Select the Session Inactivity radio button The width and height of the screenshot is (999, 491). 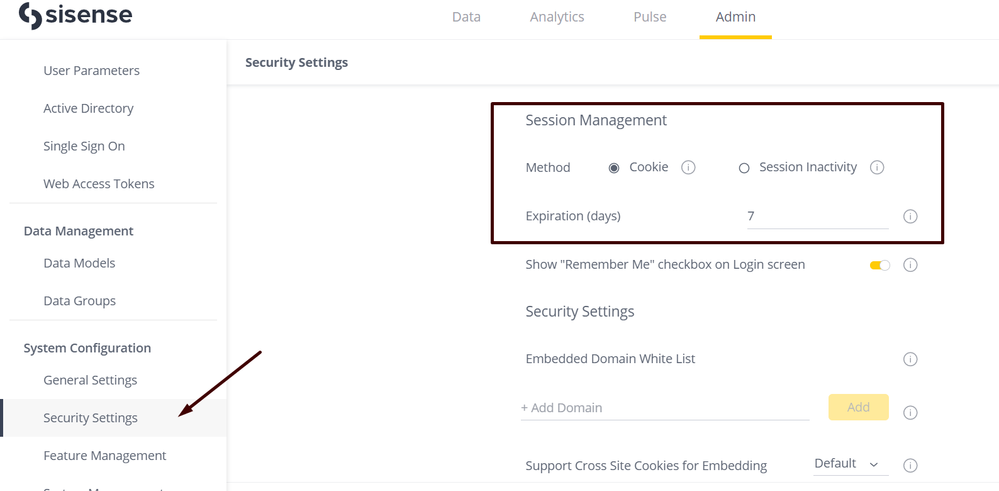[x=744, y=168]
